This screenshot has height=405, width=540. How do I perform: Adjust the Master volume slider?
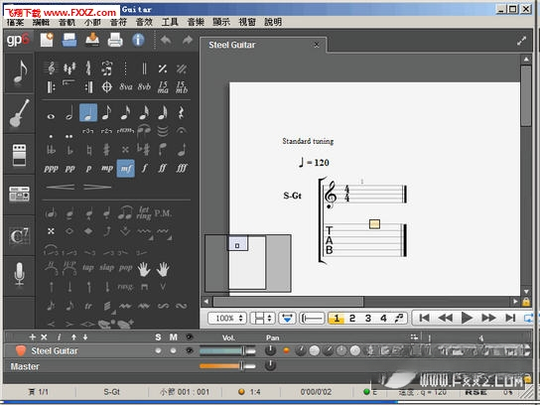[228, 365]
